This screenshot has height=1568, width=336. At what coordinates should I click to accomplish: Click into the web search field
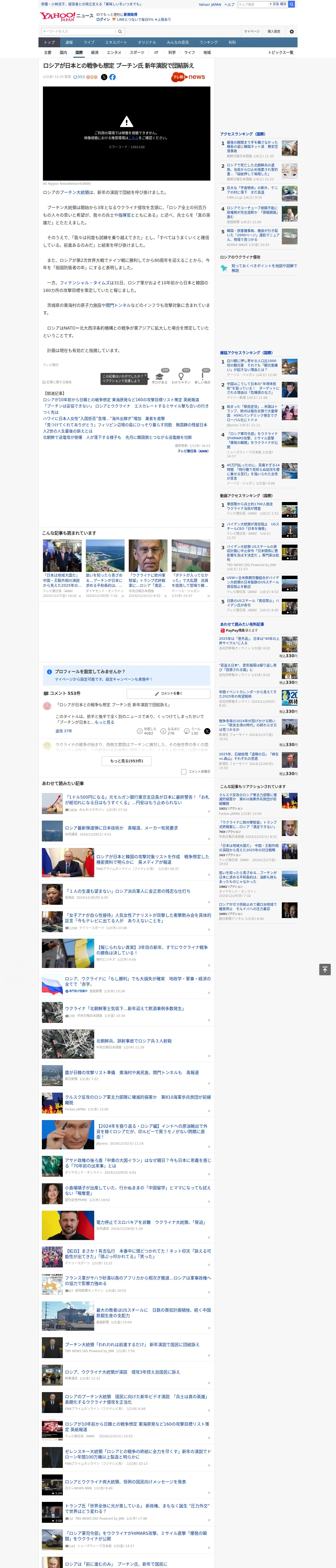coord(253,4)
